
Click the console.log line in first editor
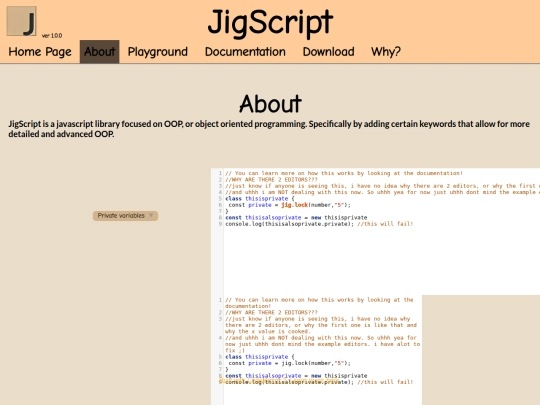[319, 224]
